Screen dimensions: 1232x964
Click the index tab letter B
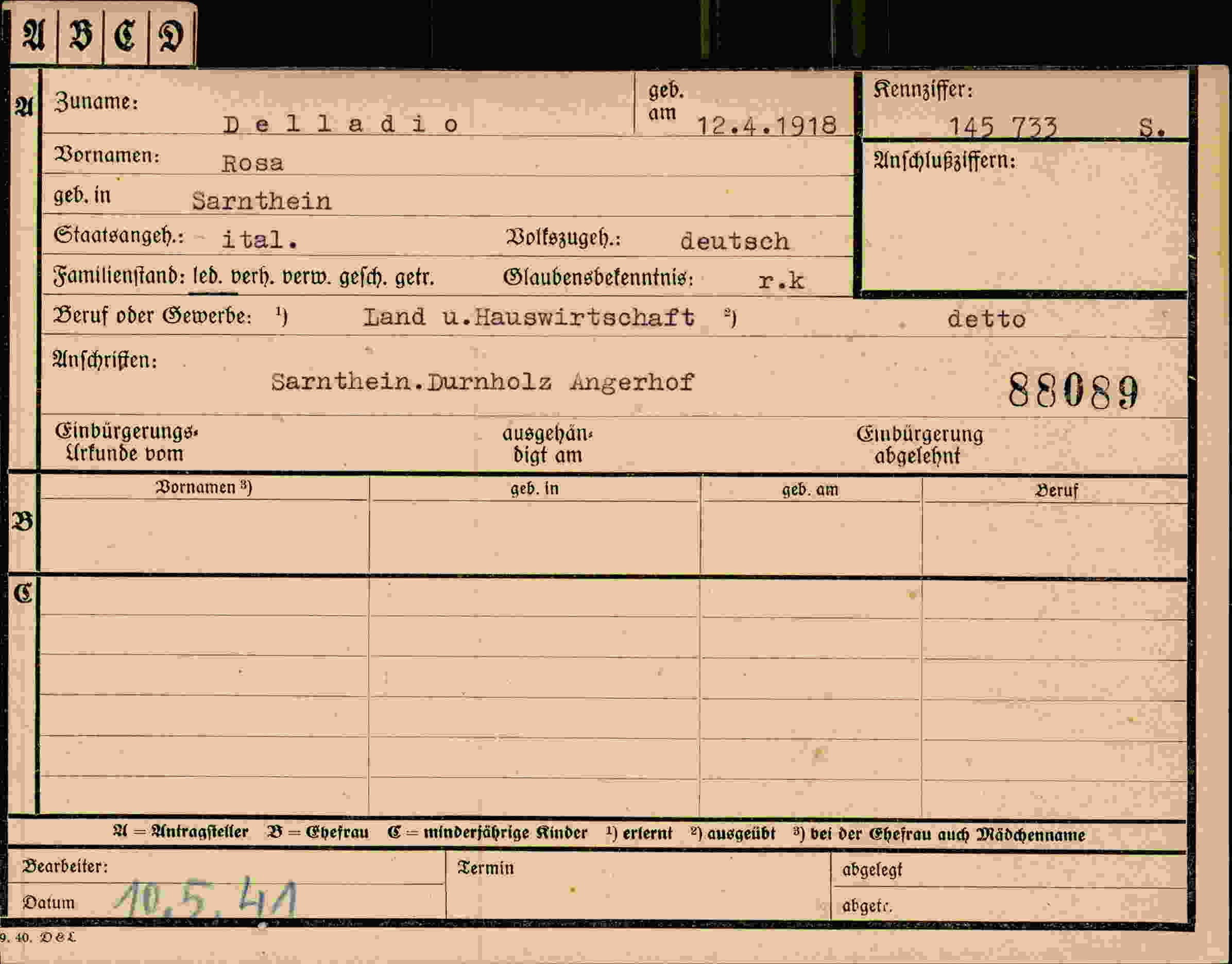[x=80, y=36]
